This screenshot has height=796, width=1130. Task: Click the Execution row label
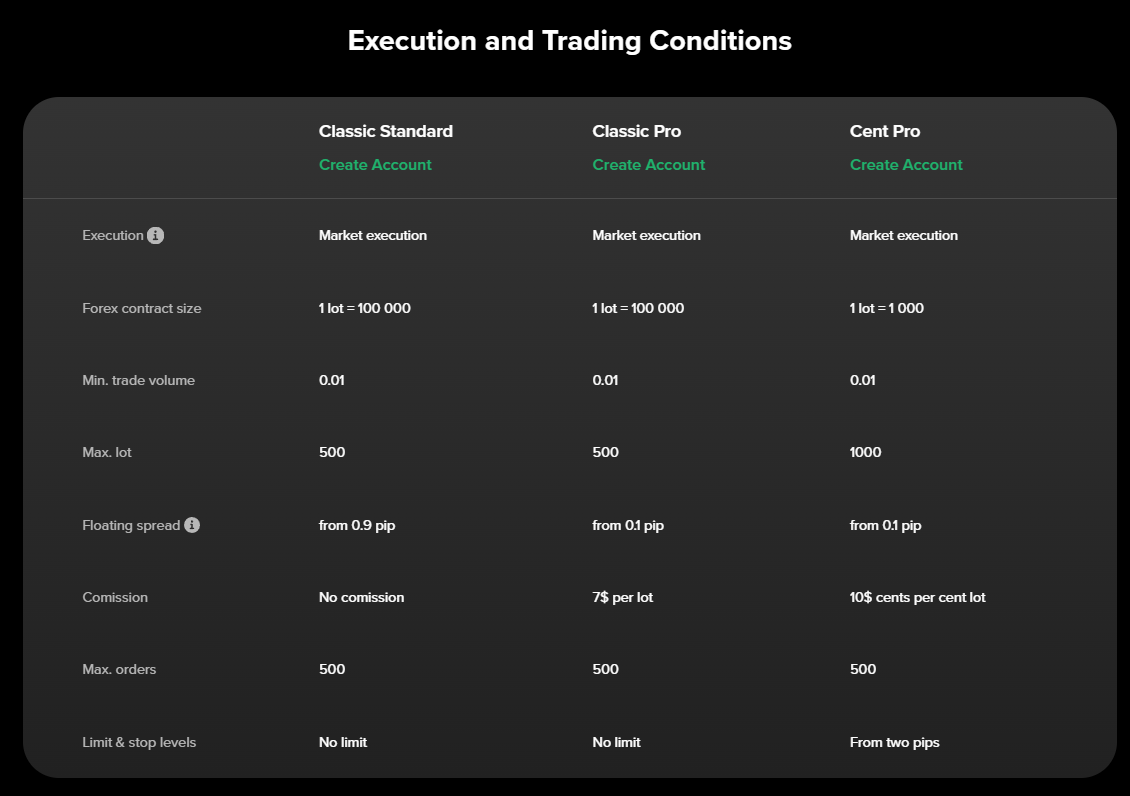(112, 236)
